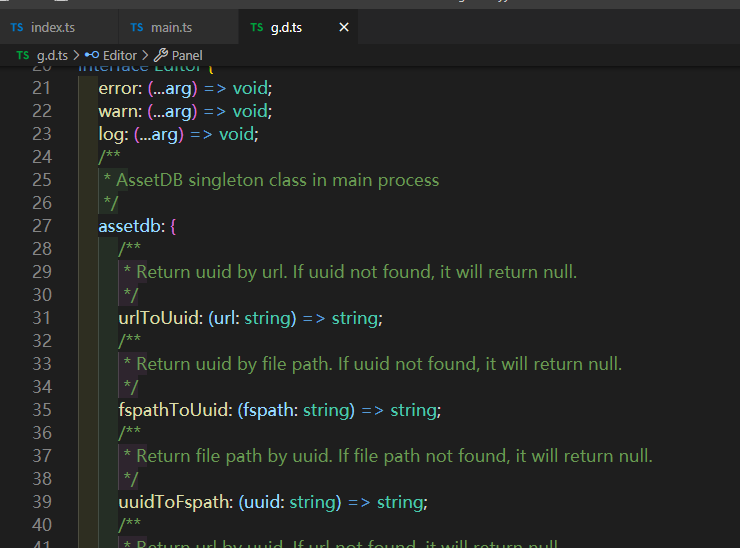Click the TS file icon on the main.ts tab
Image resolution: width=740 pixels, height=548 pixels.
point(136,27)
